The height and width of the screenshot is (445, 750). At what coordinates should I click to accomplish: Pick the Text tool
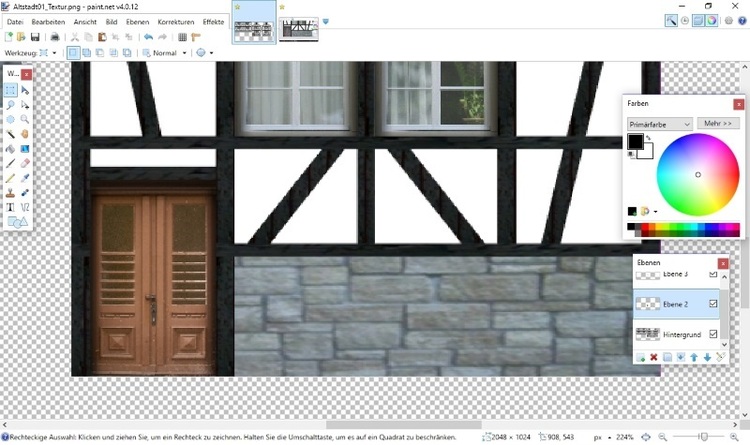click(11, 207)
